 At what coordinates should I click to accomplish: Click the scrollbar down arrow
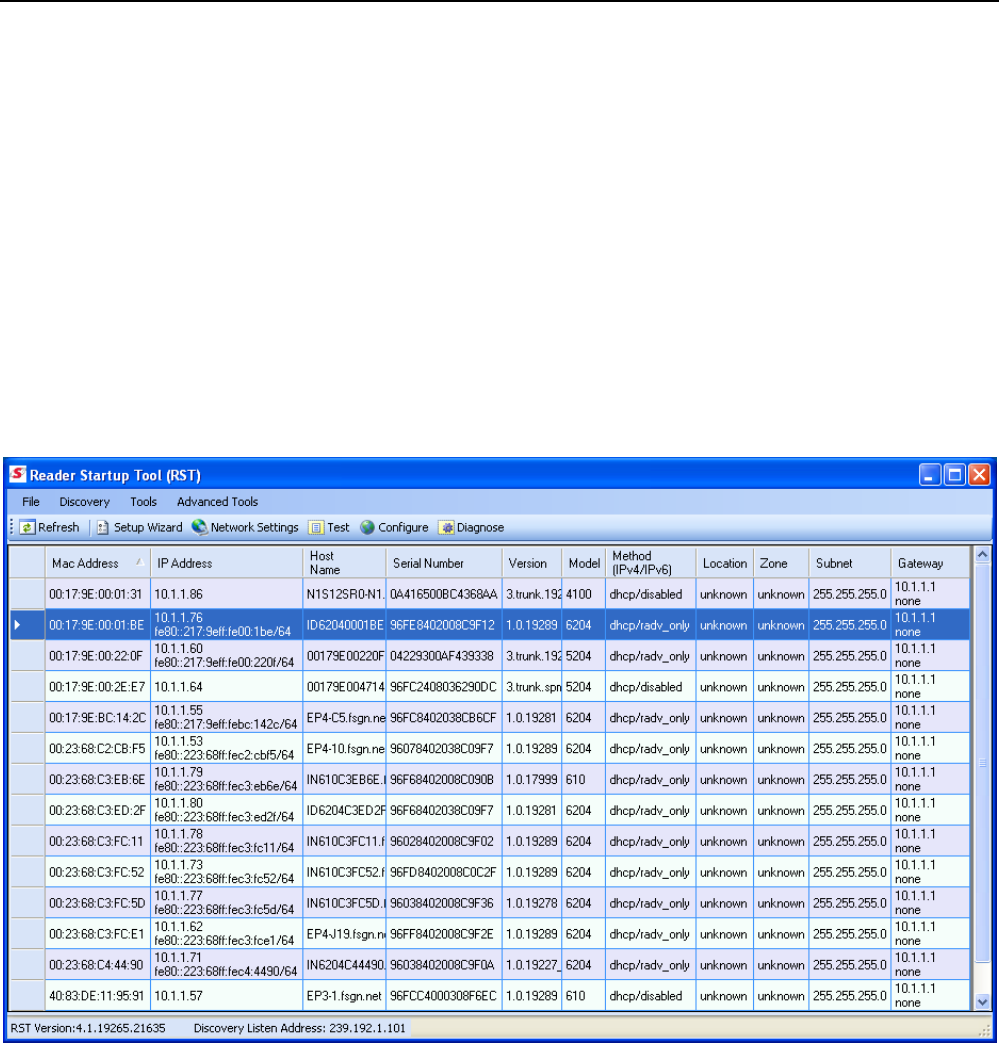[982, 1001]
